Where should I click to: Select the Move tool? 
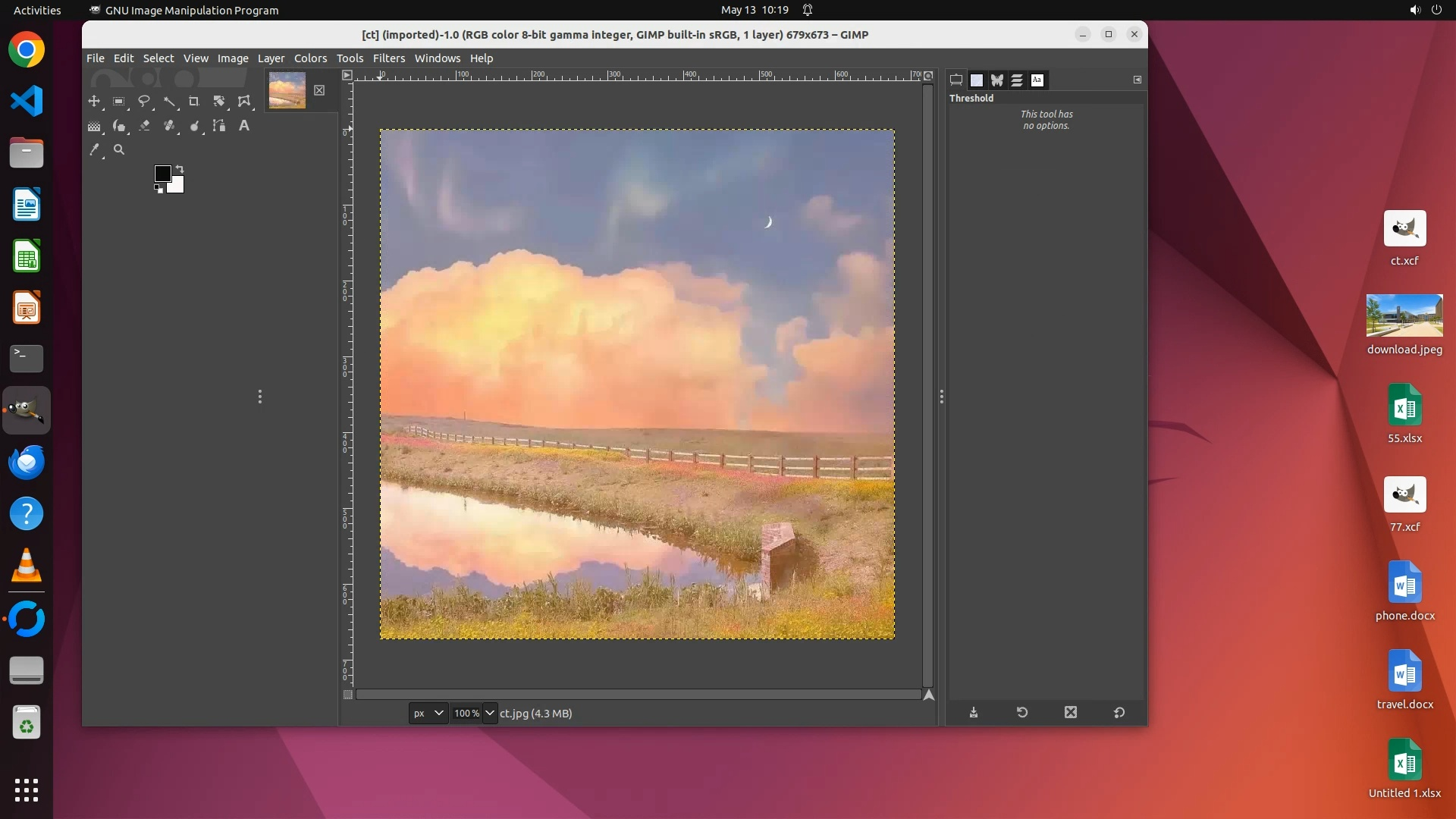(x=94, y=101)
